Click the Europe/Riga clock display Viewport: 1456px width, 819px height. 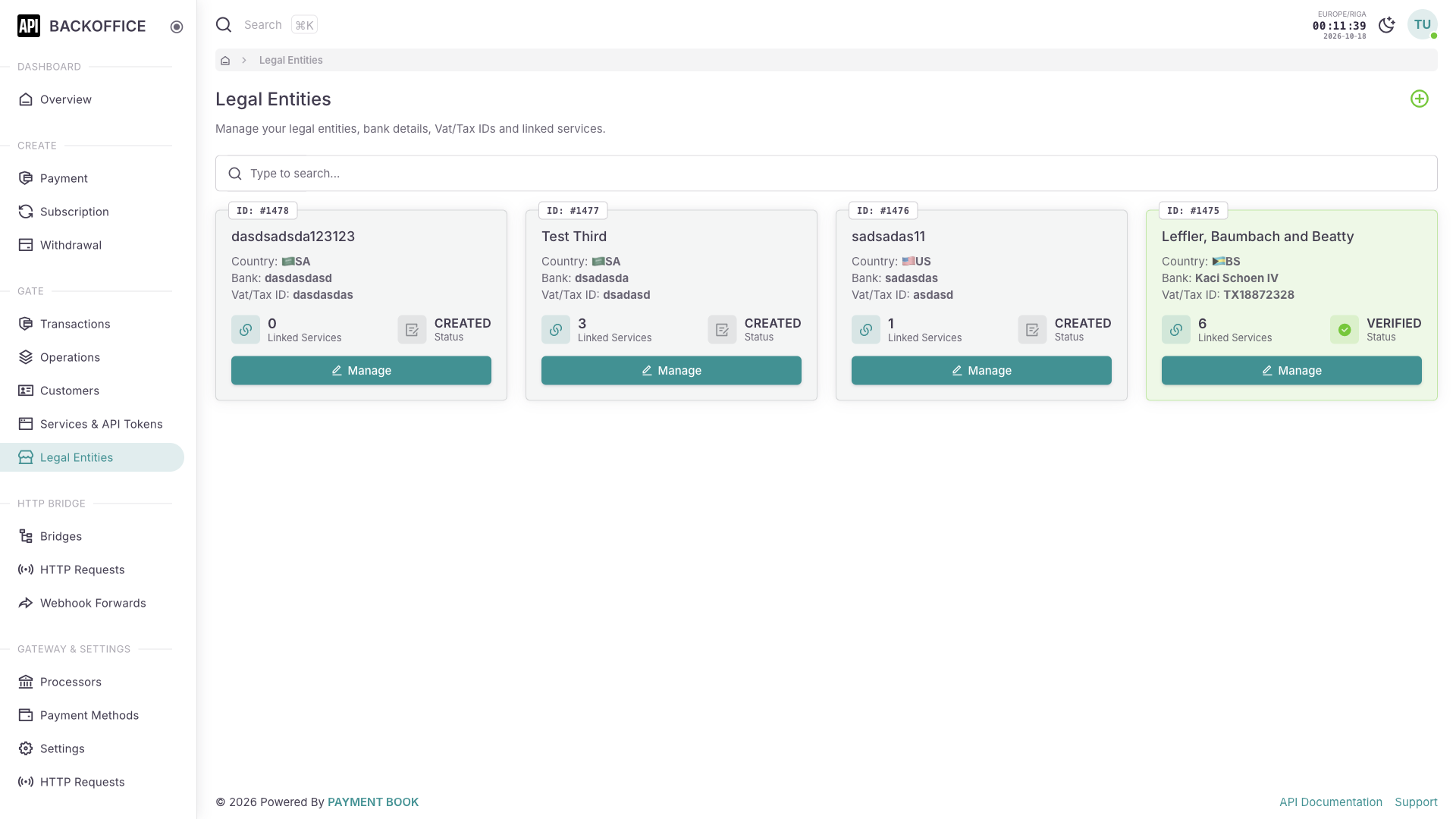[1339, 25]
